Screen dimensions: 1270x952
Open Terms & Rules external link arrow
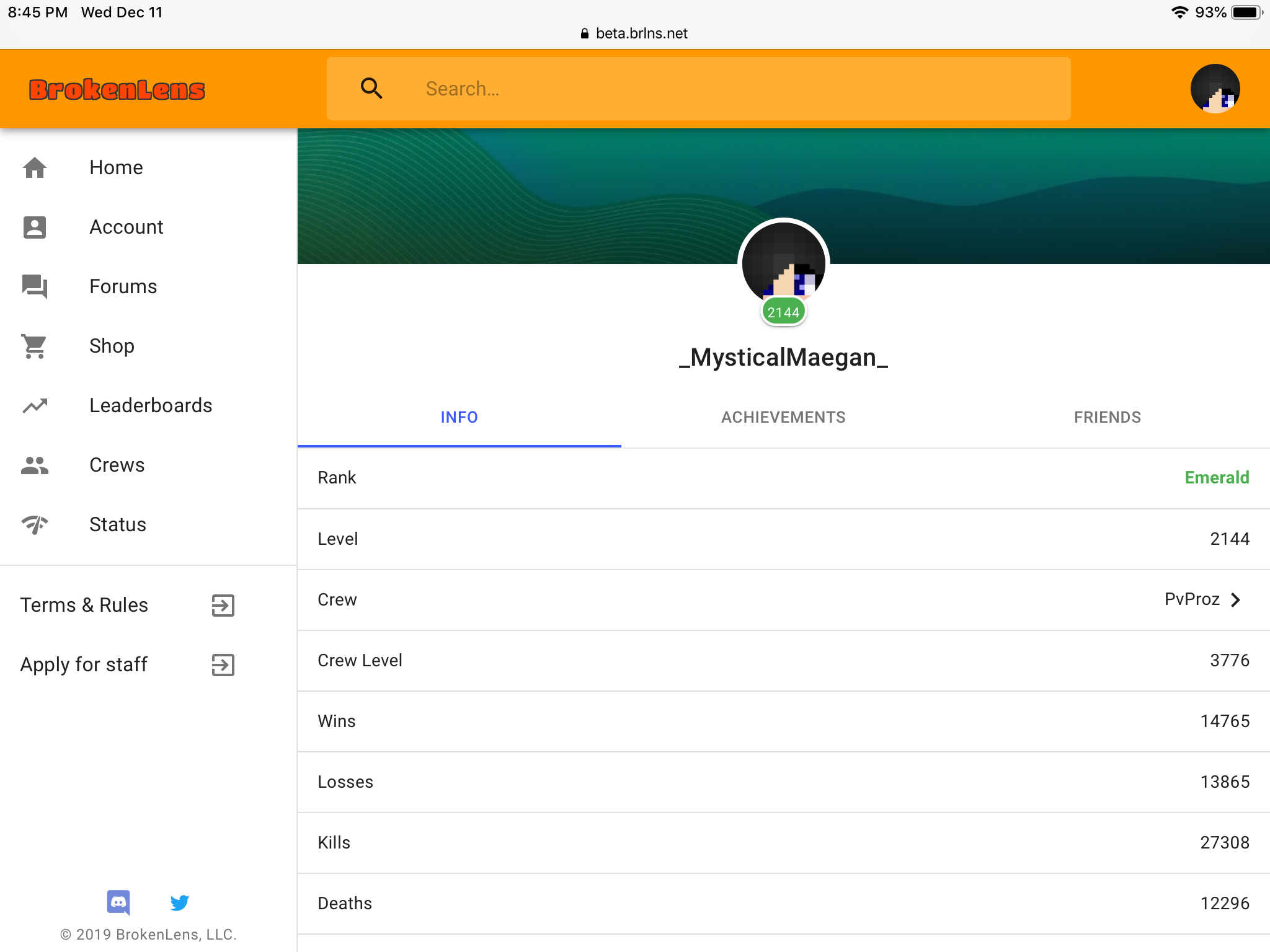point(223,606)
